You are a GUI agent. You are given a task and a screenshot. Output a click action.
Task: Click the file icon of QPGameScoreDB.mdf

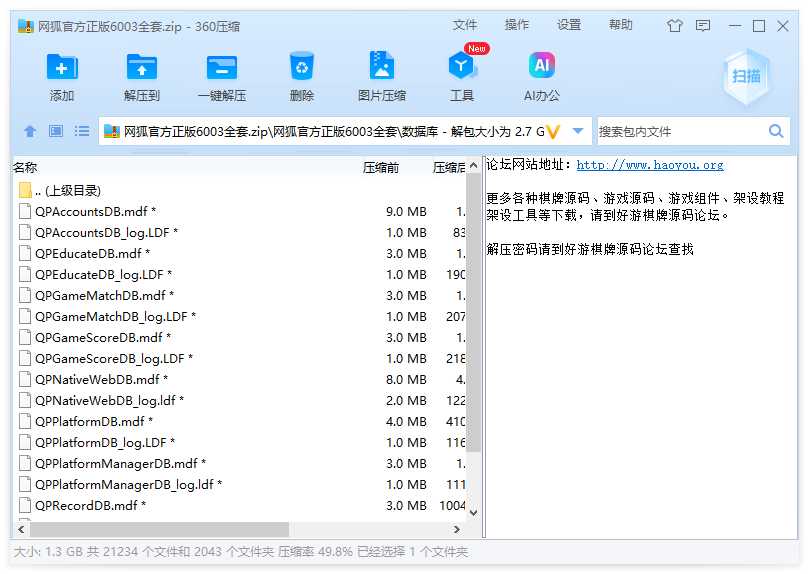(24, 337)
